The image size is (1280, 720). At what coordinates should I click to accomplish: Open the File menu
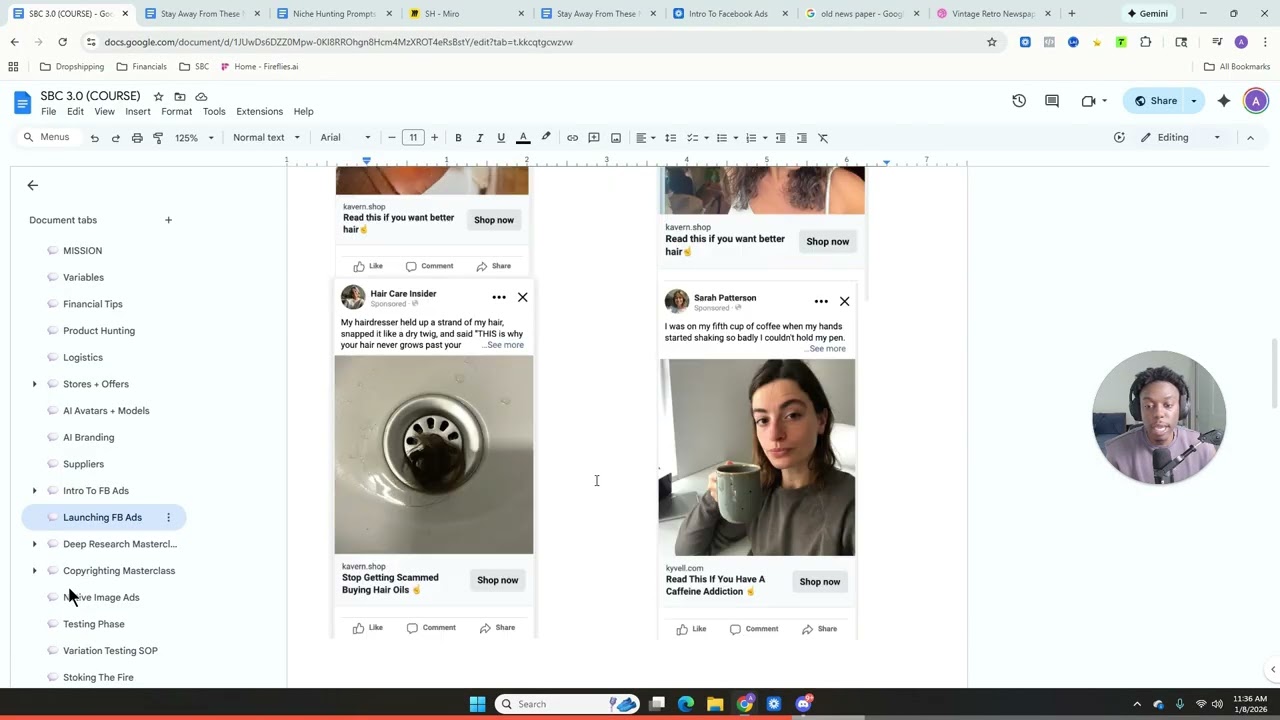[x=48, y=112]
